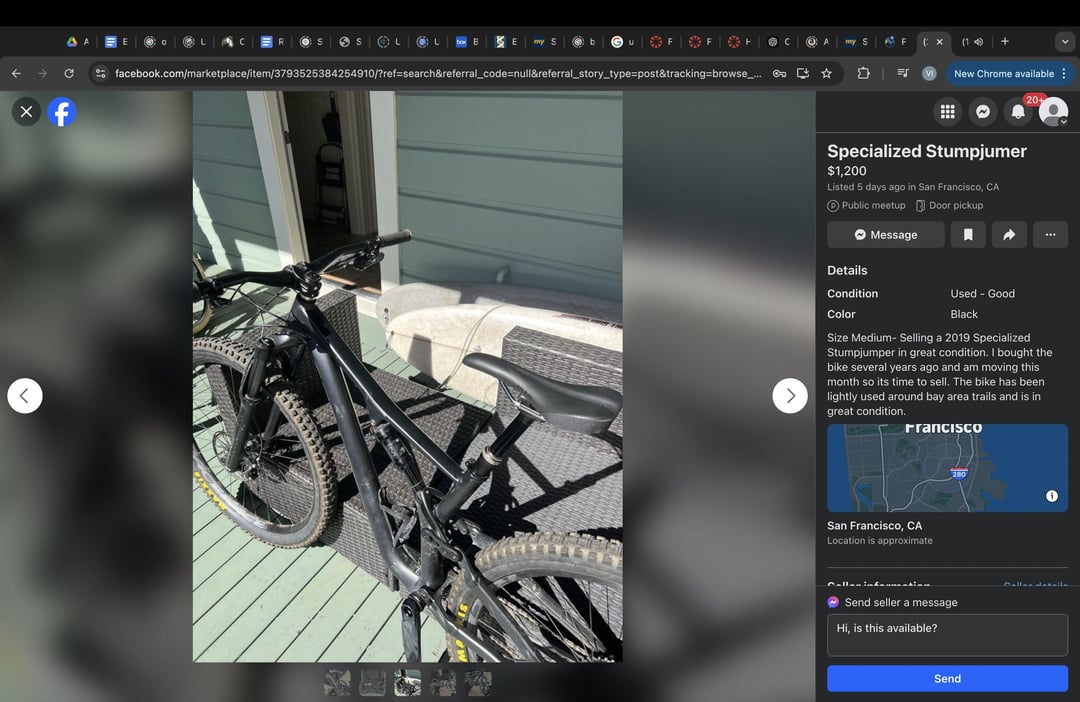The height and width of the screenshot is (702, 1080).
Task: Open the media controls icon in Chrome toolbar
Action: pyautogui.click(x=902, y=73)
